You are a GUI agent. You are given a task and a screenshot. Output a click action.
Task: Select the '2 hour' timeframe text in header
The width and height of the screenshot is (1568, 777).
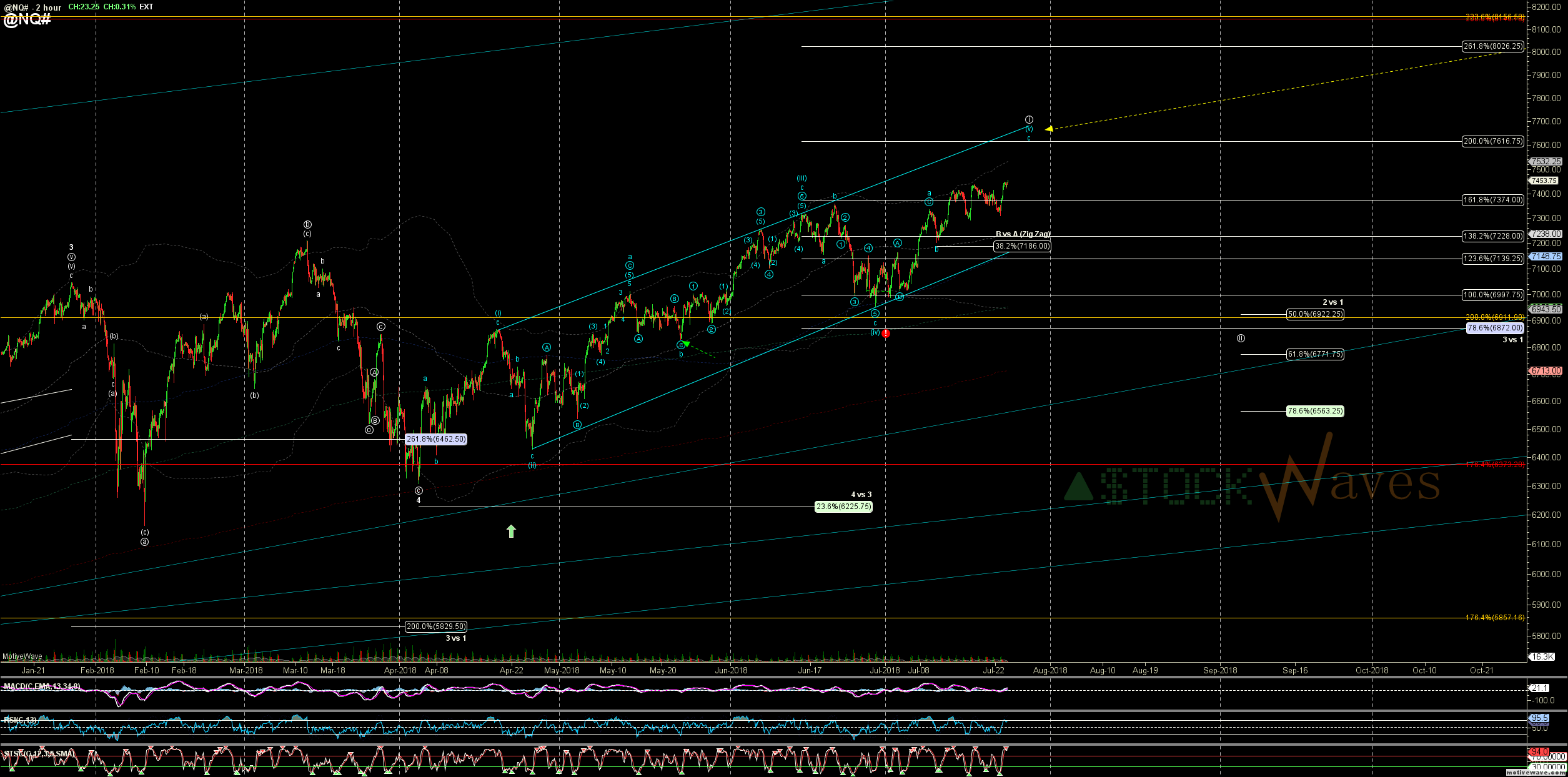tap(47, 7)
